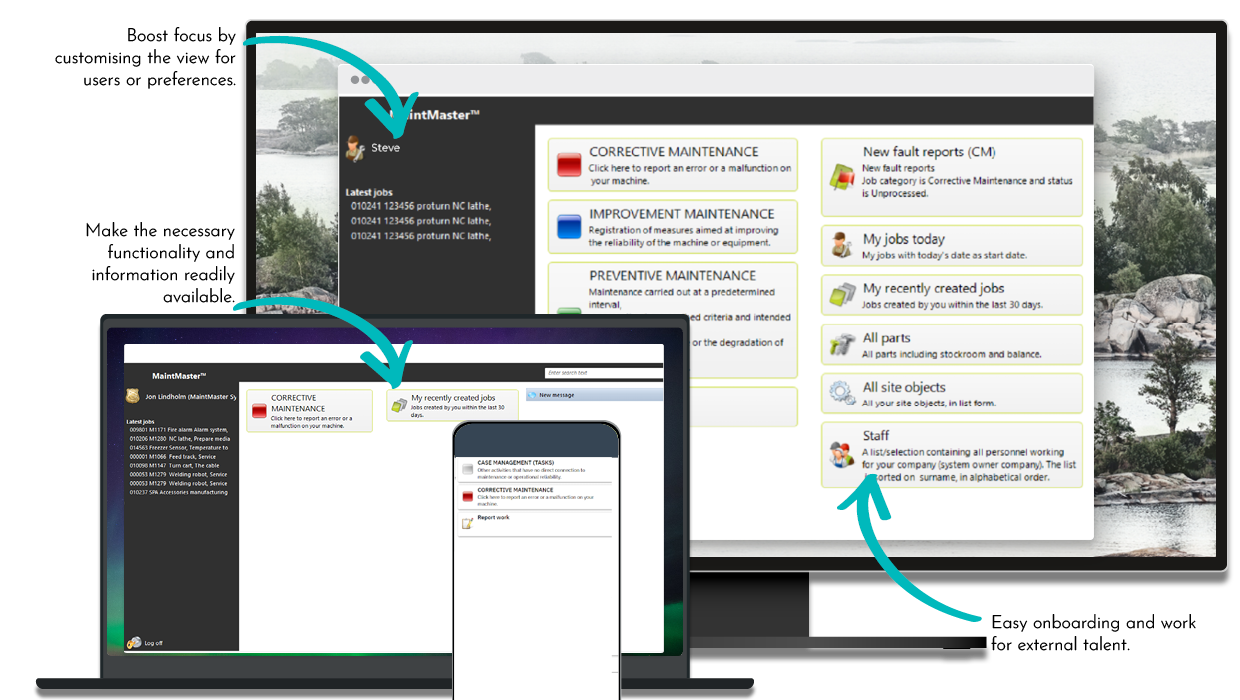1240x700 pixels.
Task: Click Jon Lindholm's badge avatar
Action: tap(134, 393)
